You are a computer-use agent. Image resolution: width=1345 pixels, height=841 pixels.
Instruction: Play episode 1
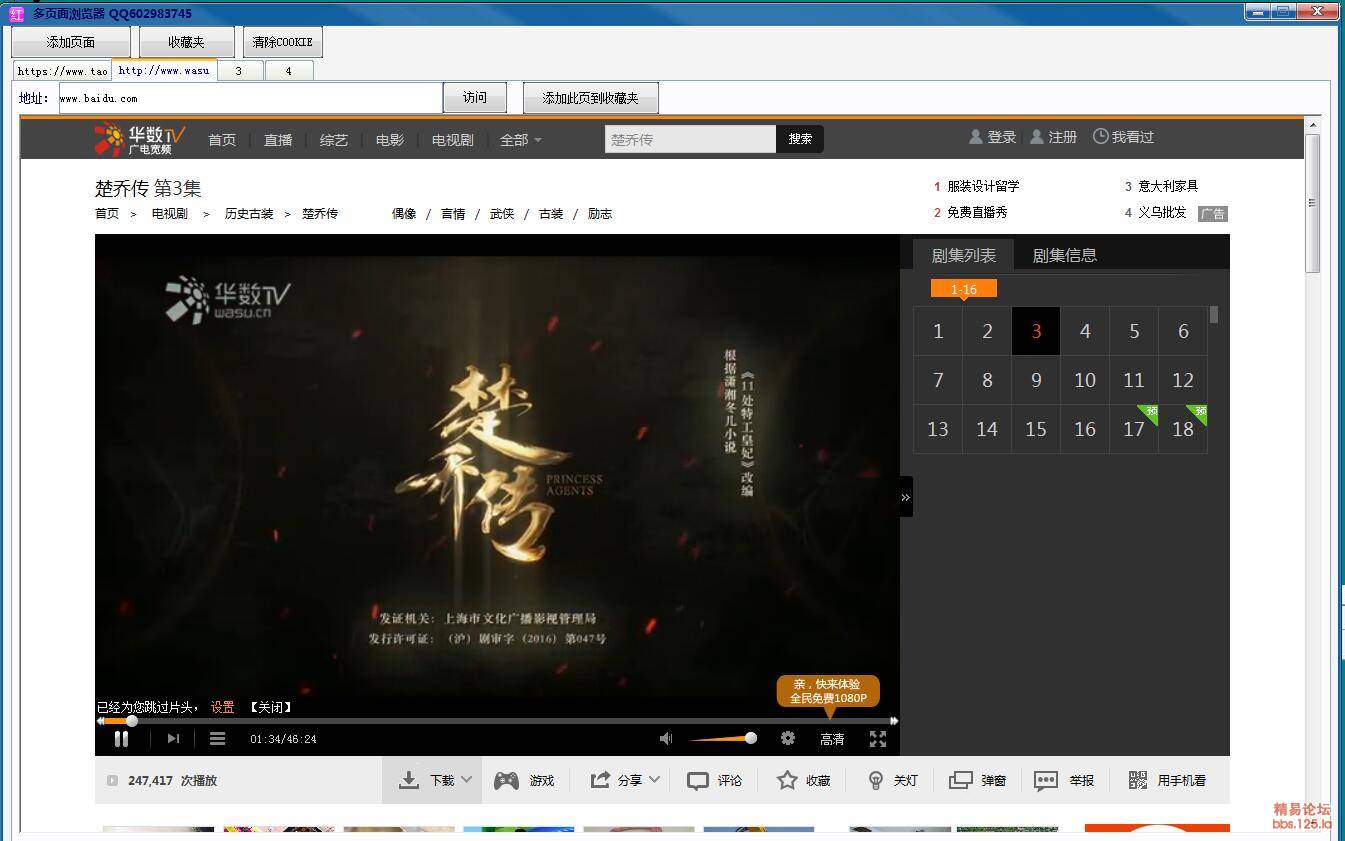click(x=938, y=331)
